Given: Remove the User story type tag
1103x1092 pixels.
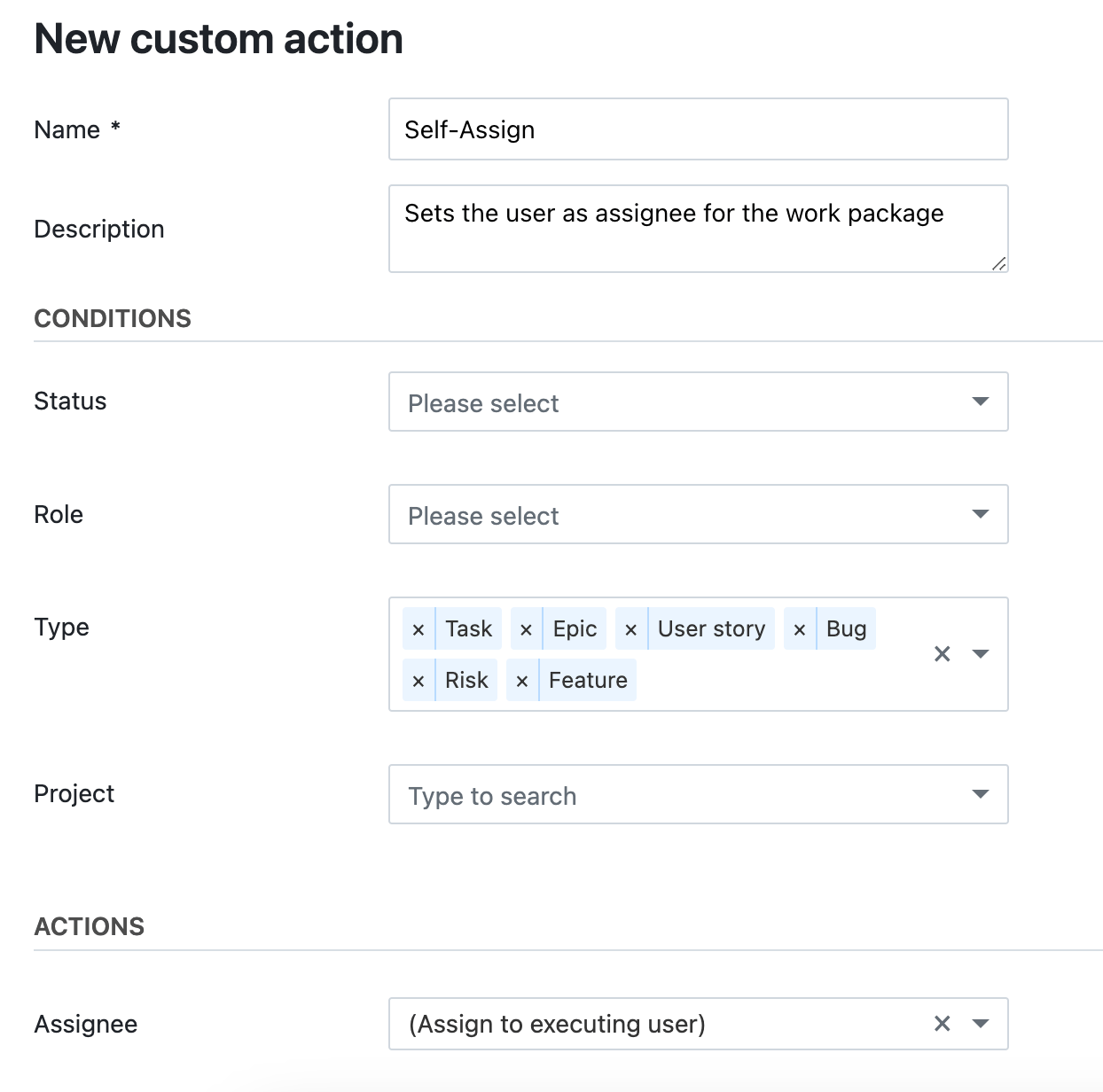Looking at the screenshot, I should click(x=630, y=628).
